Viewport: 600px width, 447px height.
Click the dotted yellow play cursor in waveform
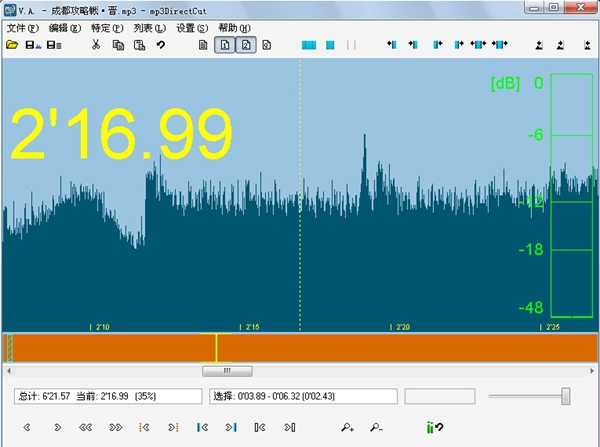pos(300,195)
